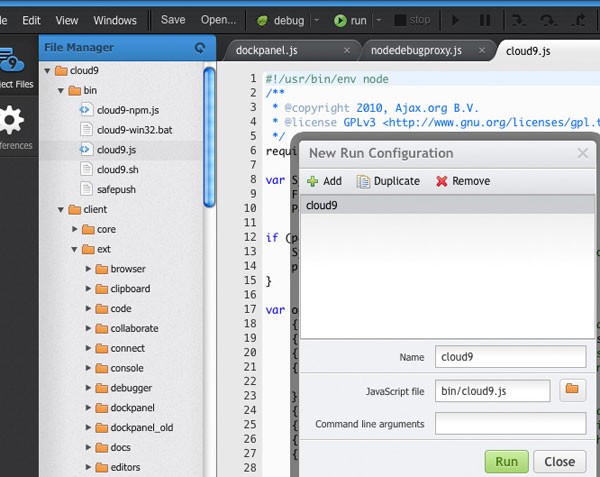
Task: Click the file tree scrollbar thumb
Action: [x=209, y=137]
